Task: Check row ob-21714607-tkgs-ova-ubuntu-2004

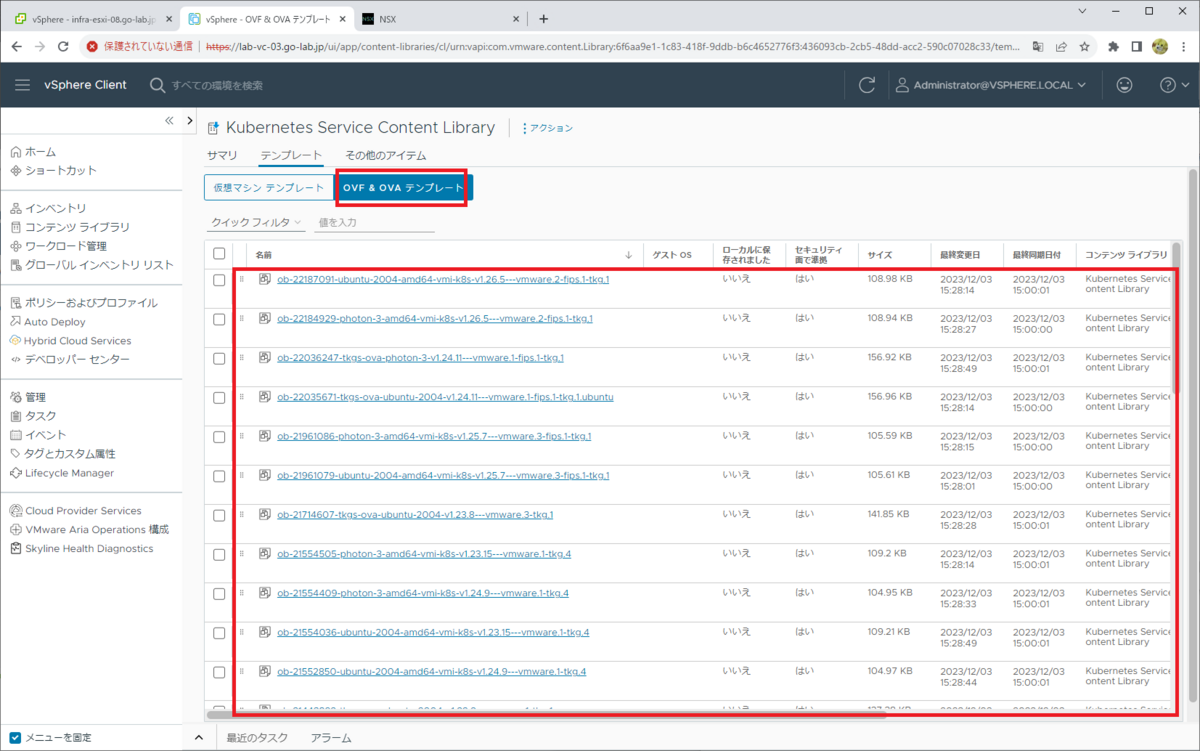Action: [x=219, y=515]
